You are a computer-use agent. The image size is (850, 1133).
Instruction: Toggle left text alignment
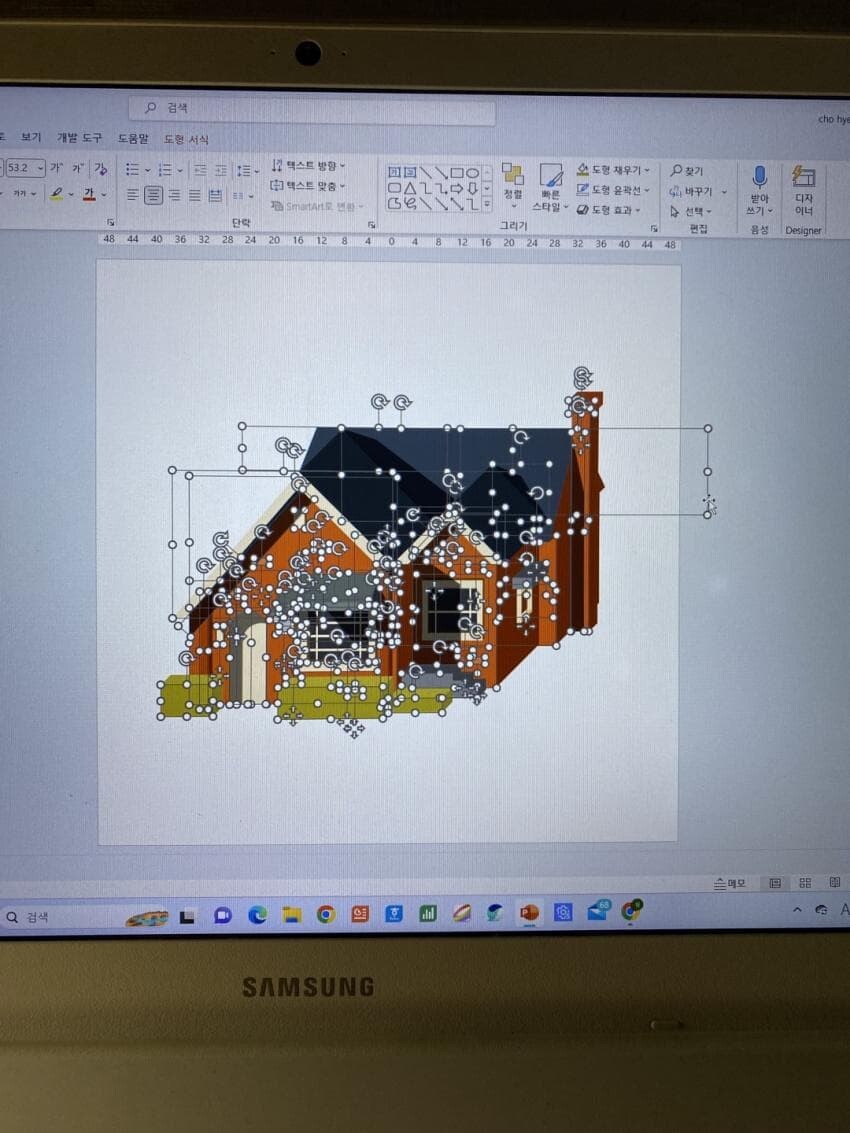point(132,196)
